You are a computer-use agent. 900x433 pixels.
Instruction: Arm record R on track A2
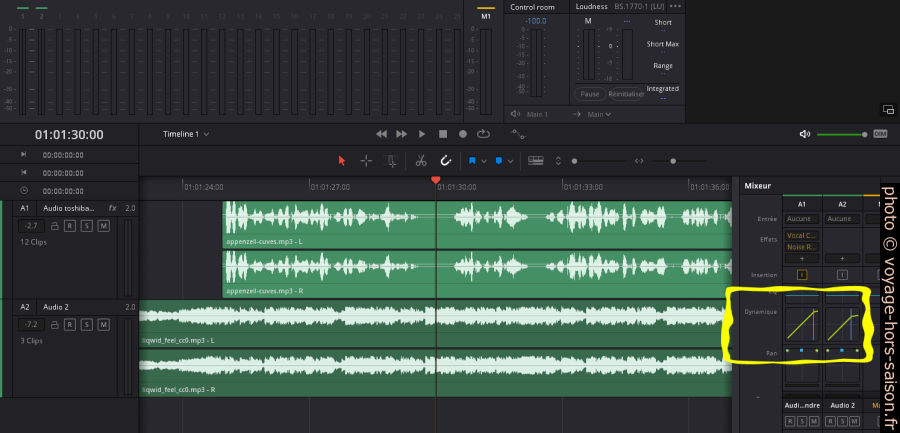(69, 325)
